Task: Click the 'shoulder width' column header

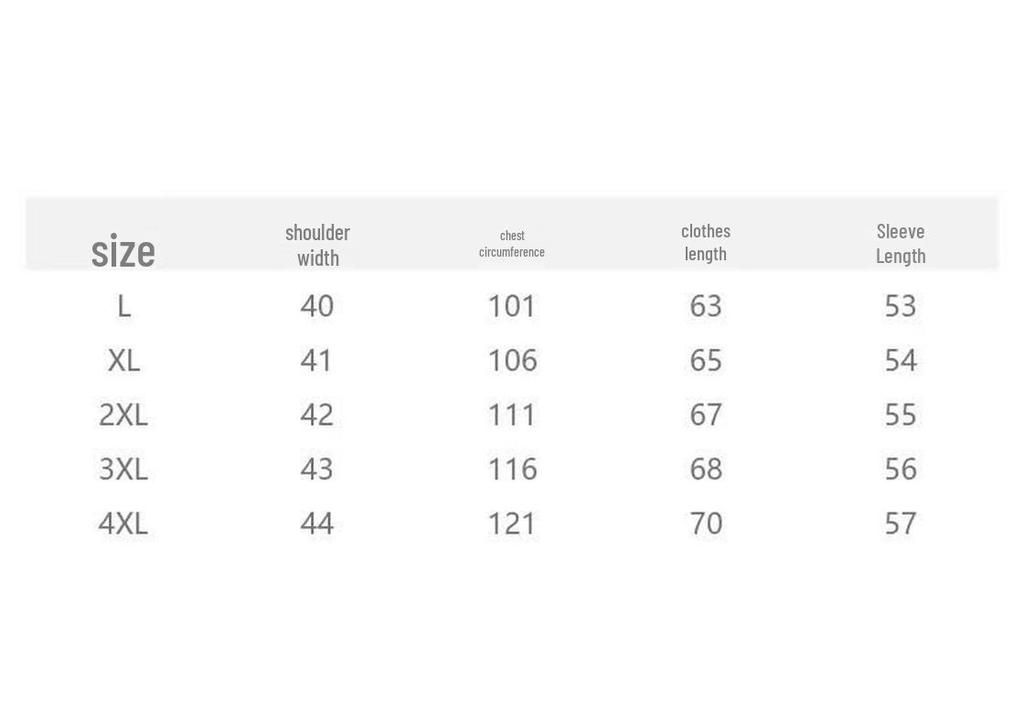Action: (x=317, y=245)
